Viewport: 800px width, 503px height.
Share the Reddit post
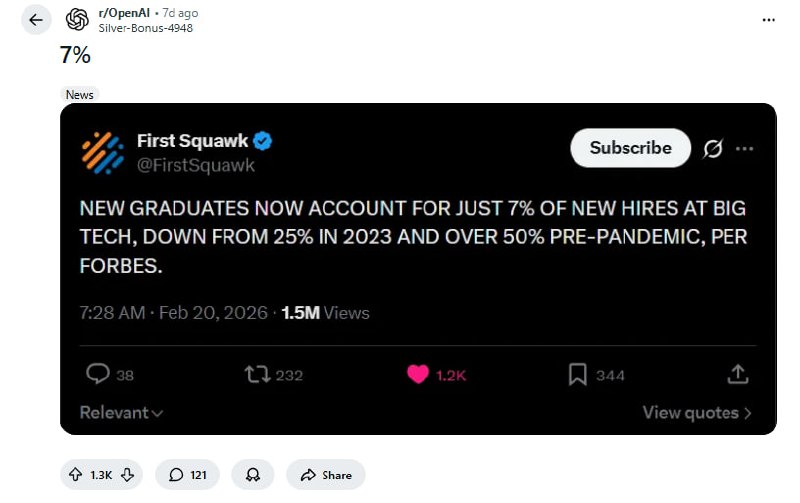pyautogui.click(x=326, y=475)
